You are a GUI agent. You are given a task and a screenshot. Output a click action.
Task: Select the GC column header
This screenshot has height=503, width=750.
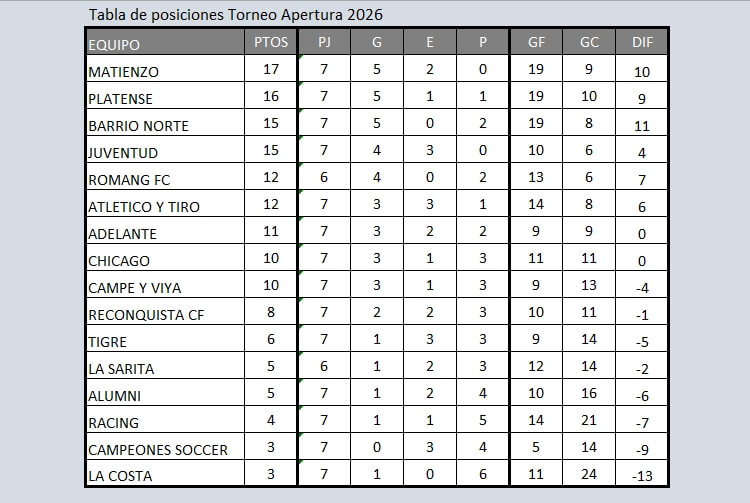[589, 42]
